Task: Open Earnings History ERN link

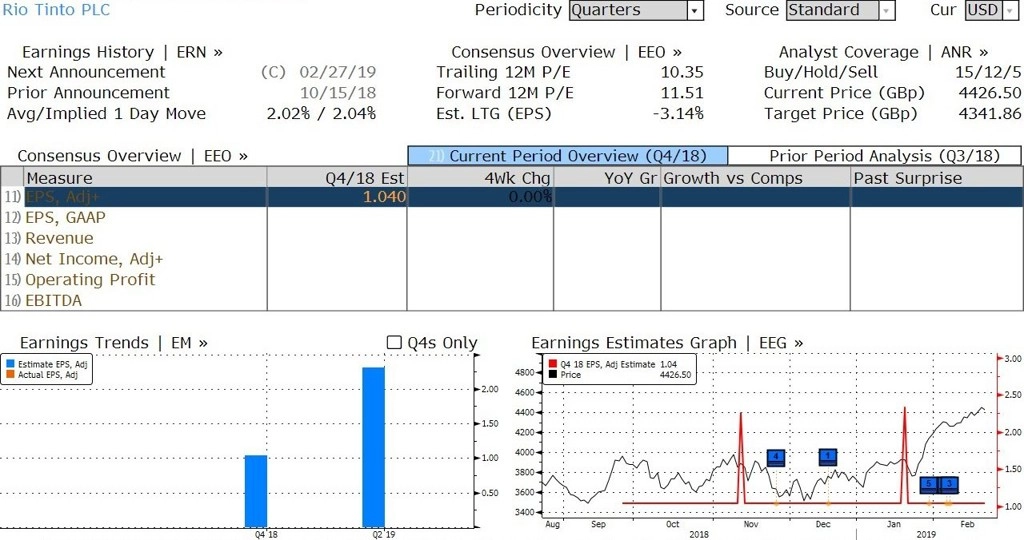Action: tap(122, 52)
